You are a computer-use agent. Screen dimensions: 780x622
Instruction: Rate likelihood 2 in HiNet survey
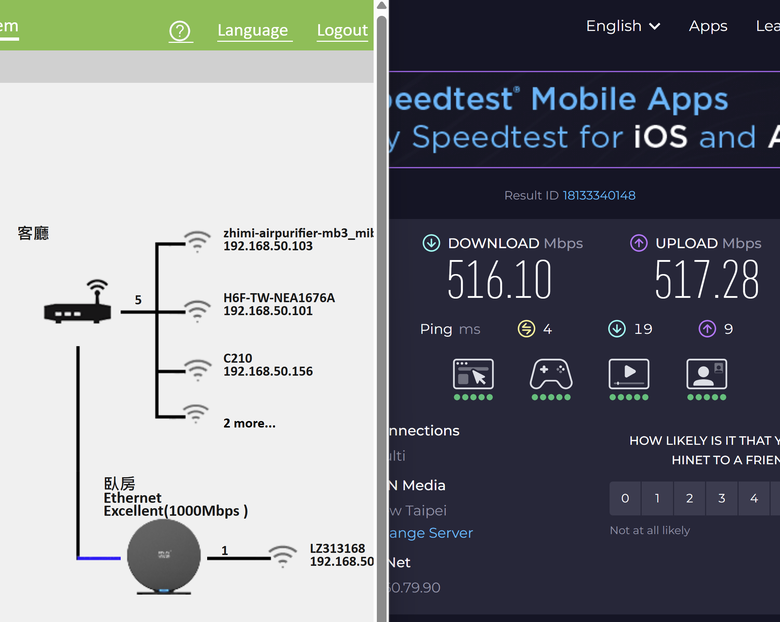(x=689, y=498)
